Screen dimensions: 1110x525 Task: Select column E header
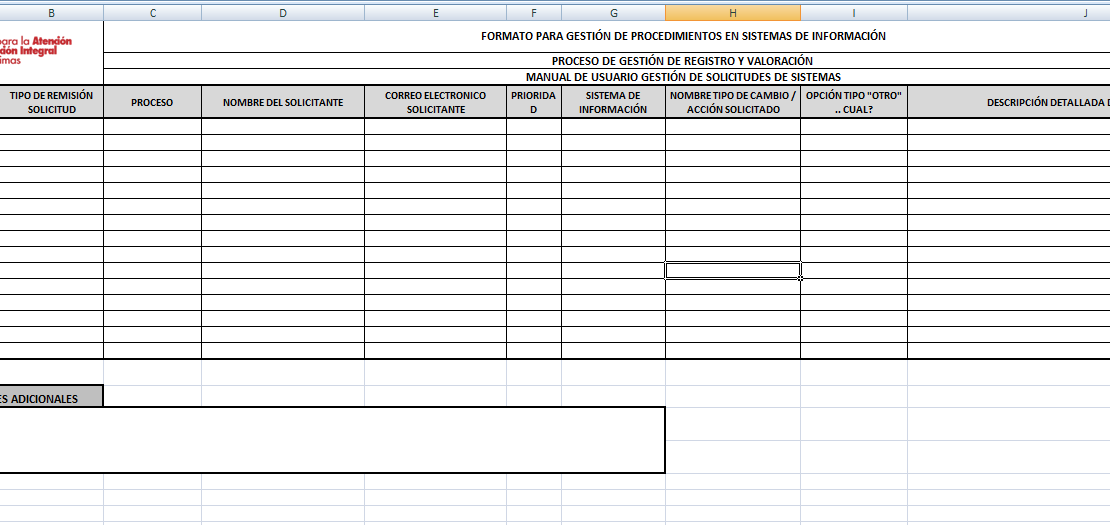click(x=435, y=13)
